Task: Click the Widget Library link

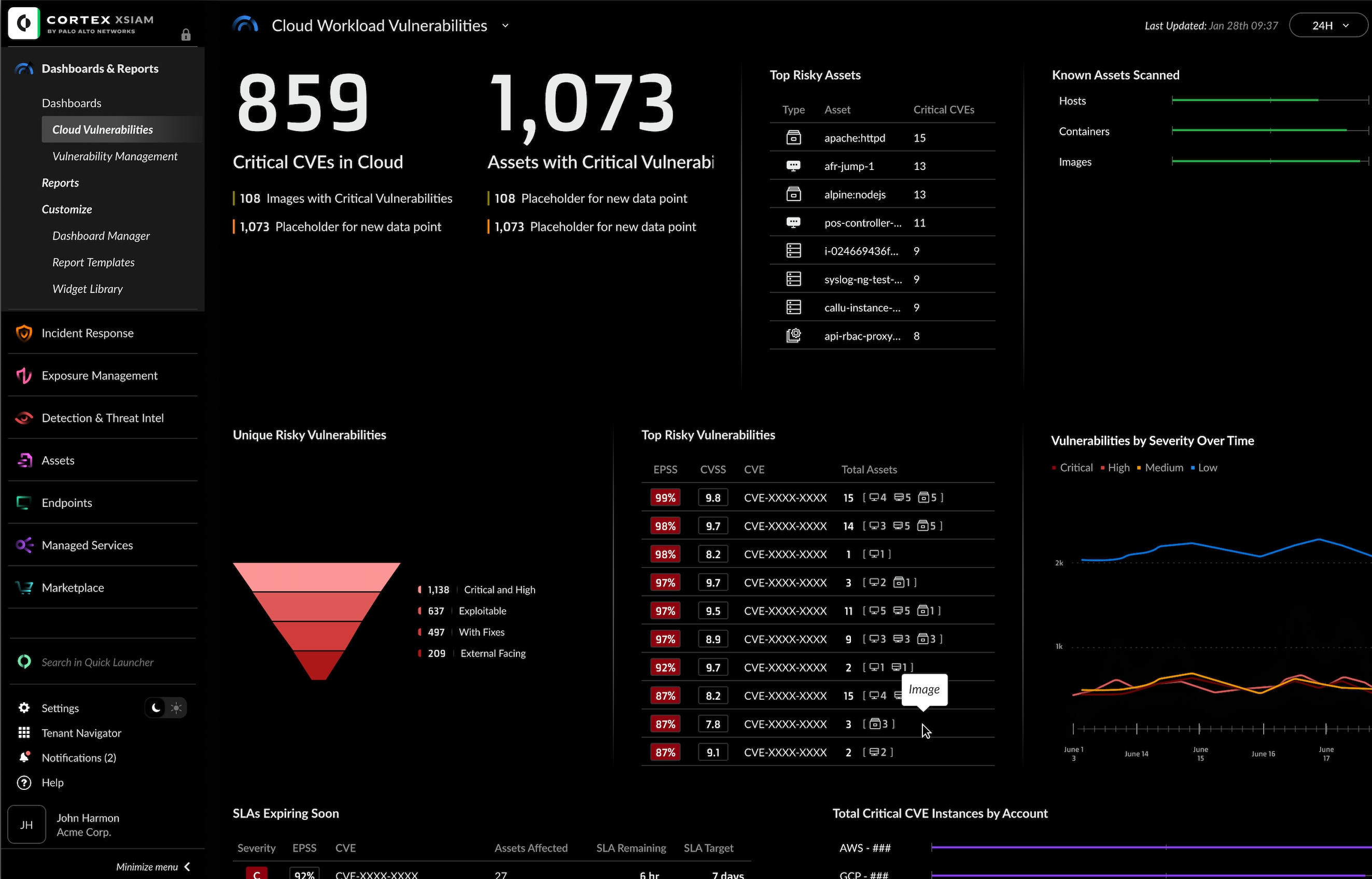Action: point(88,289)
